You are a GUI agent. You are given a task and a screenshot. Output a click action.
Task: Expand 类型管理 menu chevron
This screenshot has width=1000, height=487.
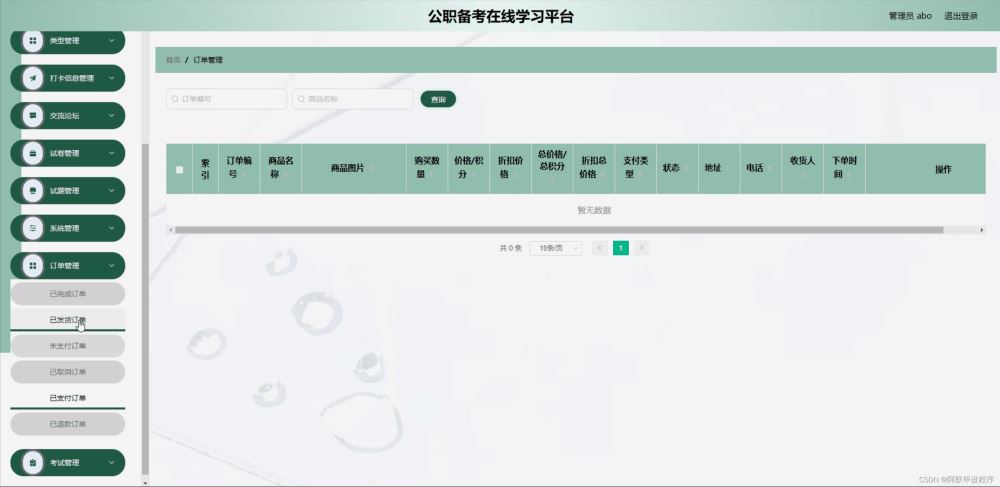pos(112,41)
